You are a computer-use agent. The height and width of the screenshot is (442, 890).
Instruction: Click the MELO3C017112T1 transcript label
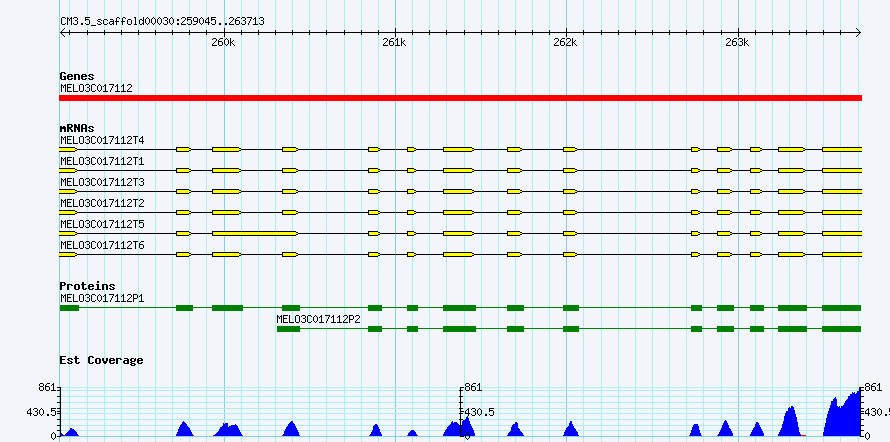102,162
